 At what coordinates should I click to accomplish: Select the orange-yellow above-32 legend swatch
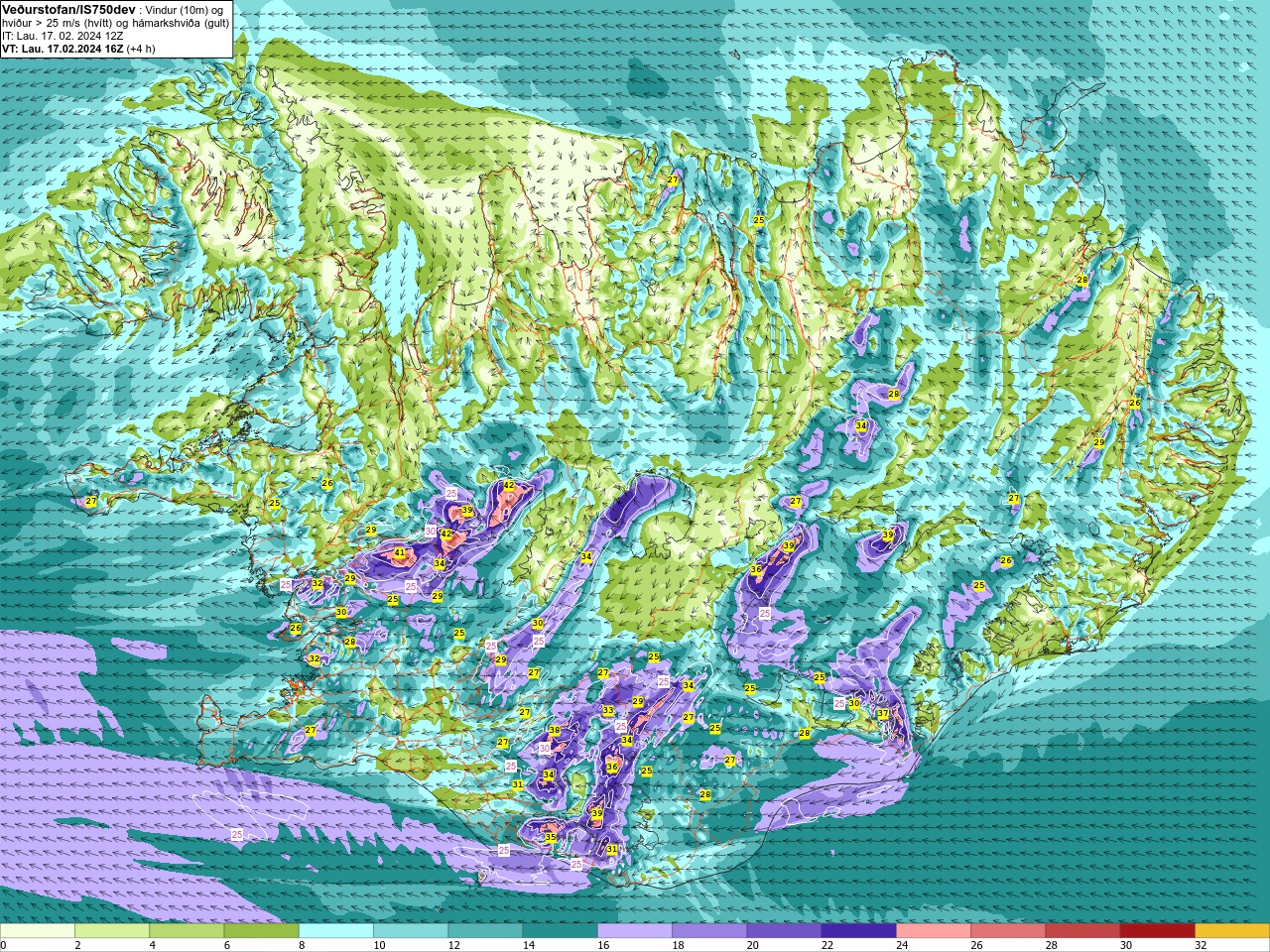[x=1232, y=931]
